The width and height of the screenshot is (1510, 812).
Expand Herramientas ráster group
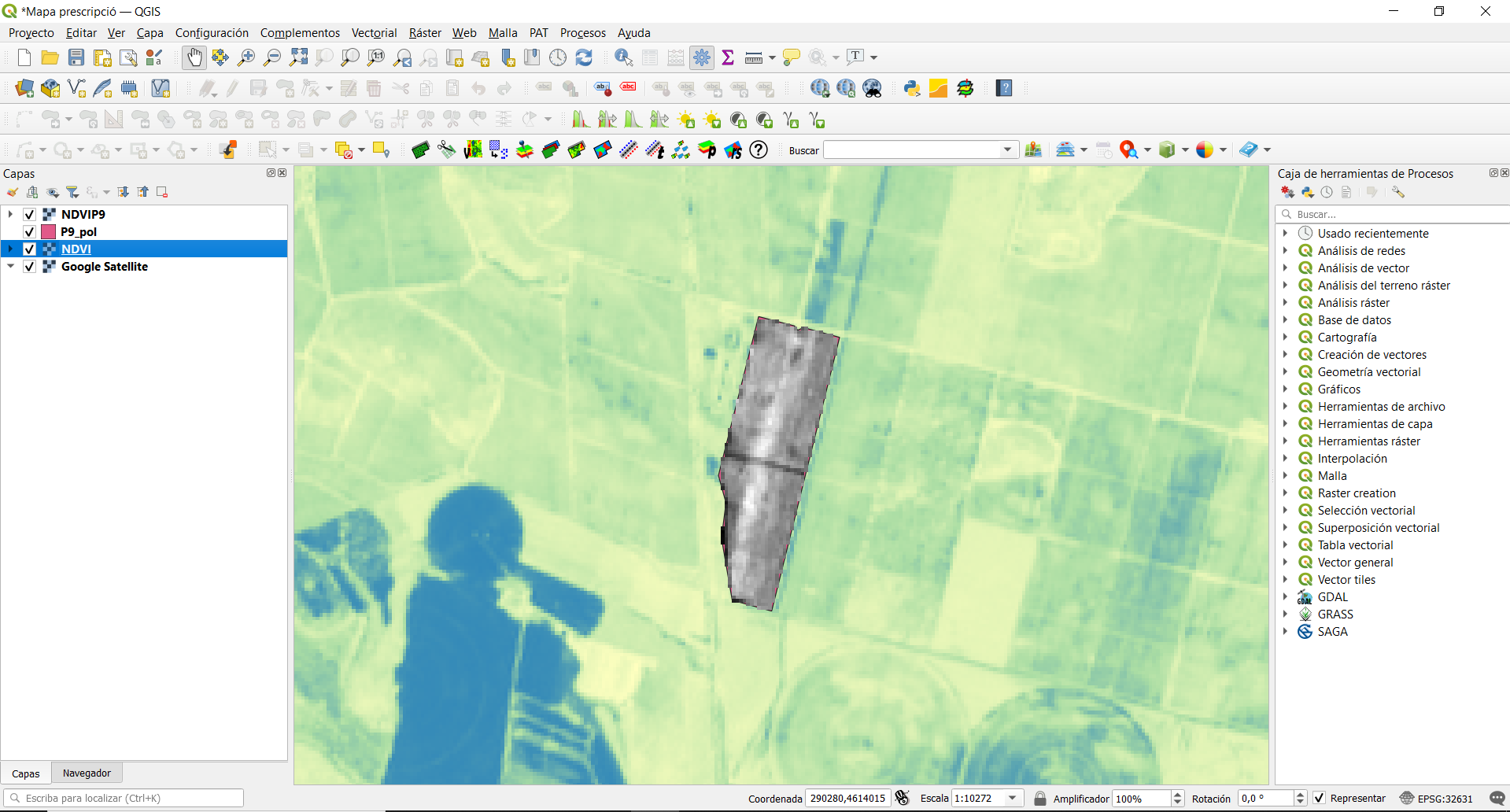point(1285,441)
